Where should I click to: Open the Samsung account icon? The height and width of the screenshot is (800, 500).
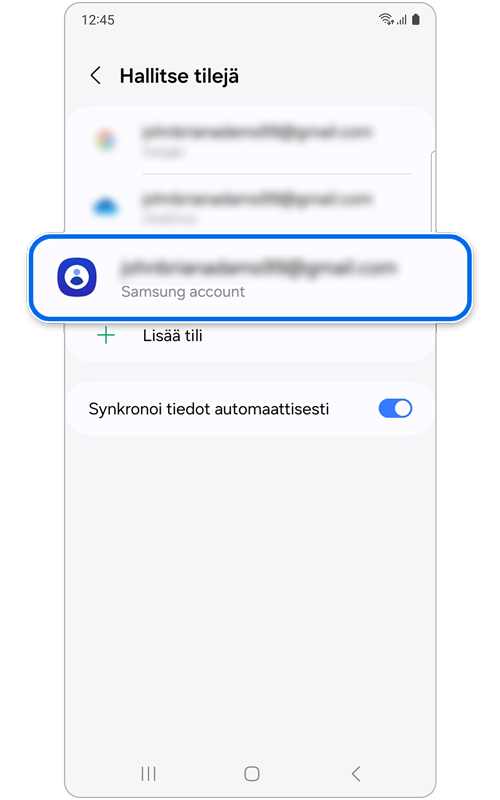(x=77, y=277)
